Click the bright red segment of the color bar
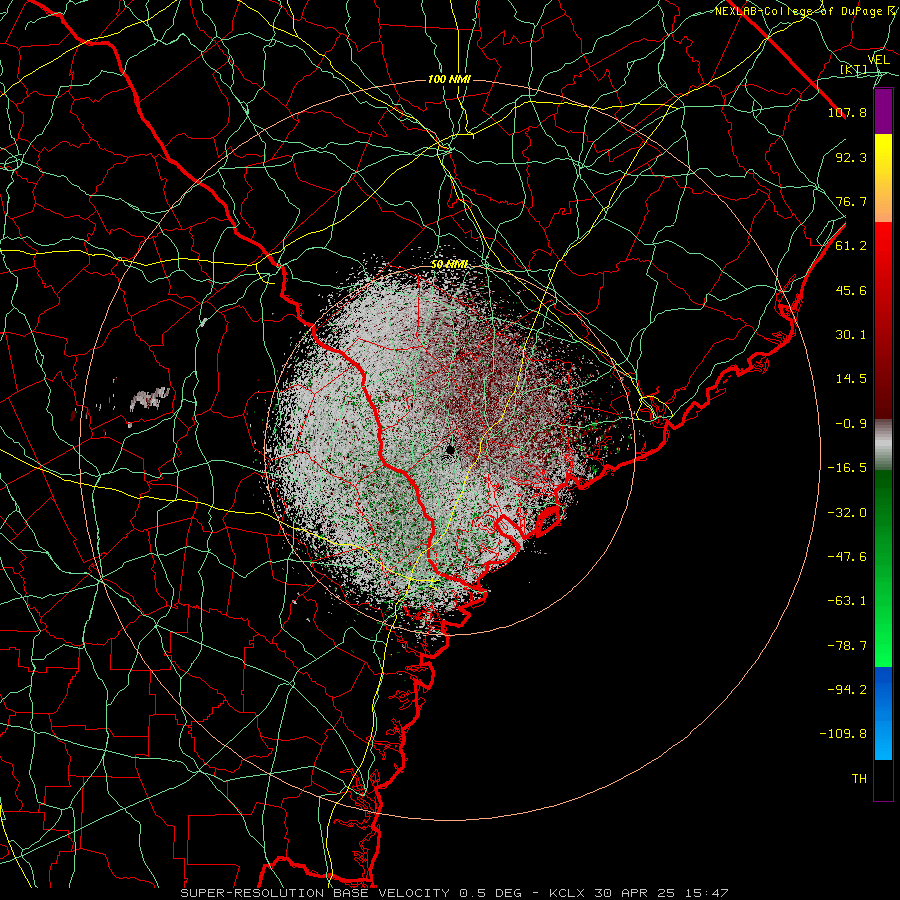 click(x=883, y=253)
